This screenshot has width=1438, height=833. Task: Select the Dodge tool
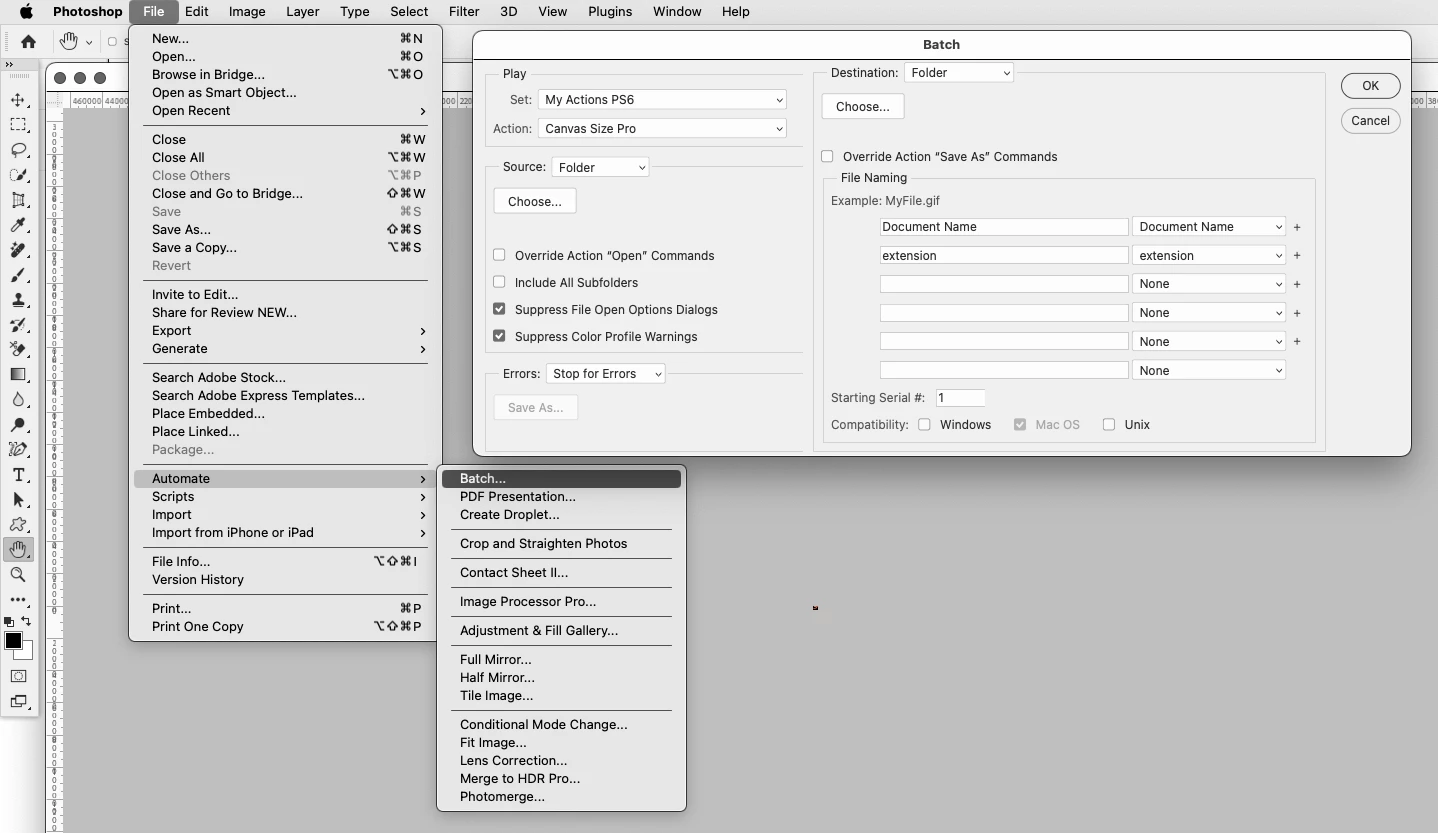coord(18,424)
